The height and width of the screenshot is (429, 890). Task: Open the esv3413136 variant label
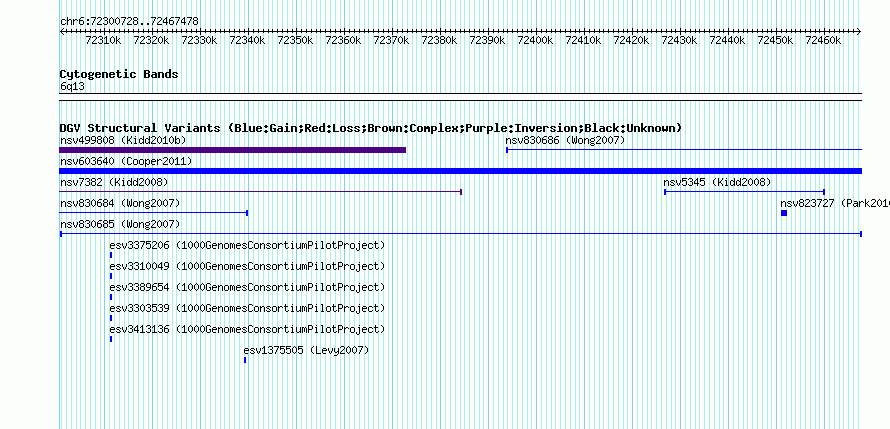coord(247,329)
